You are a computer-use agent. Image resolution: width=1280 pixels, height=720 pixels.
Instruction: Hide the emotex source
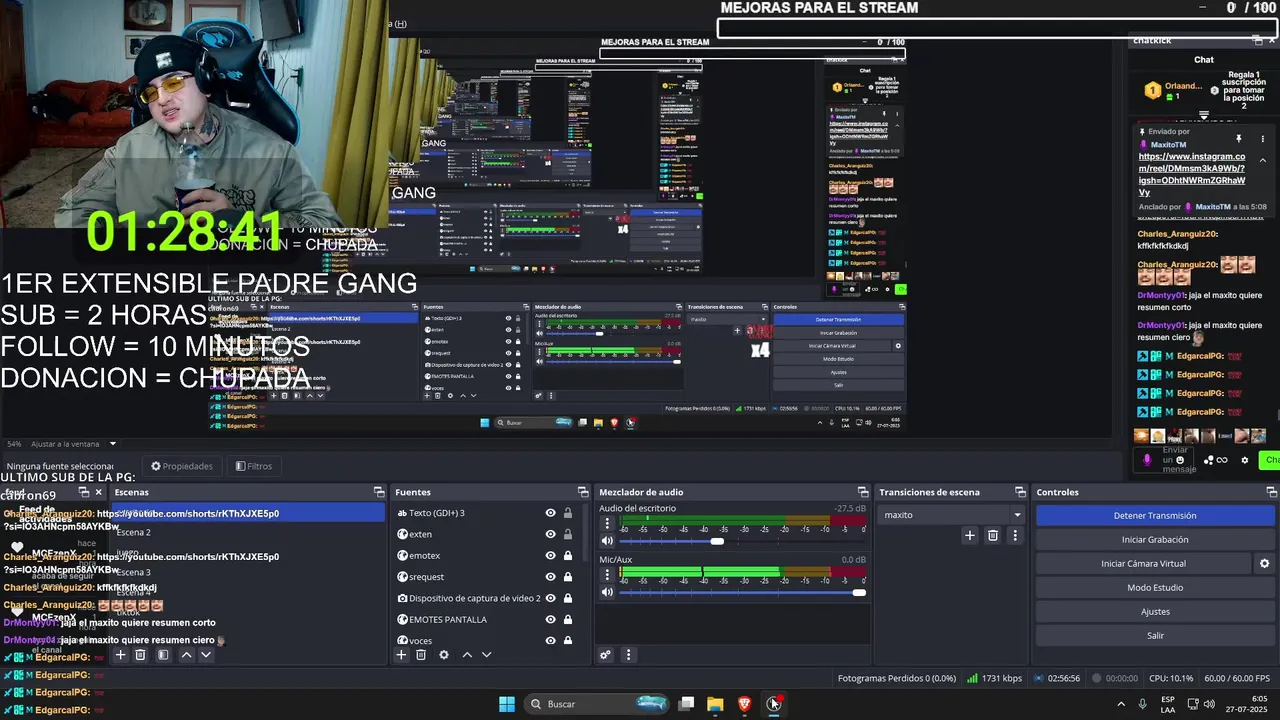550,555
